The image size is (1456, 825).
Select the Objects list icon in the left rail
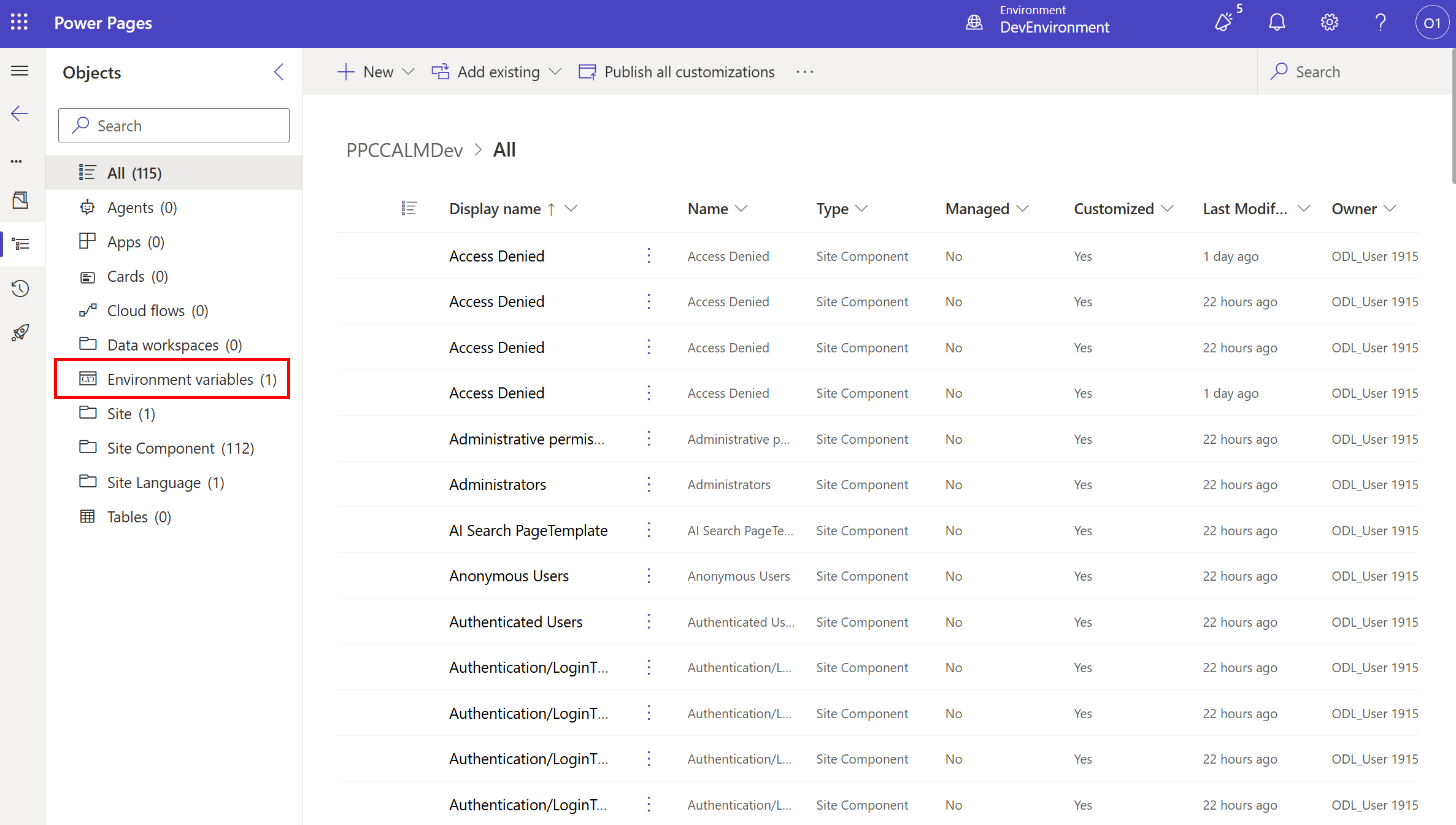point(21,244)
